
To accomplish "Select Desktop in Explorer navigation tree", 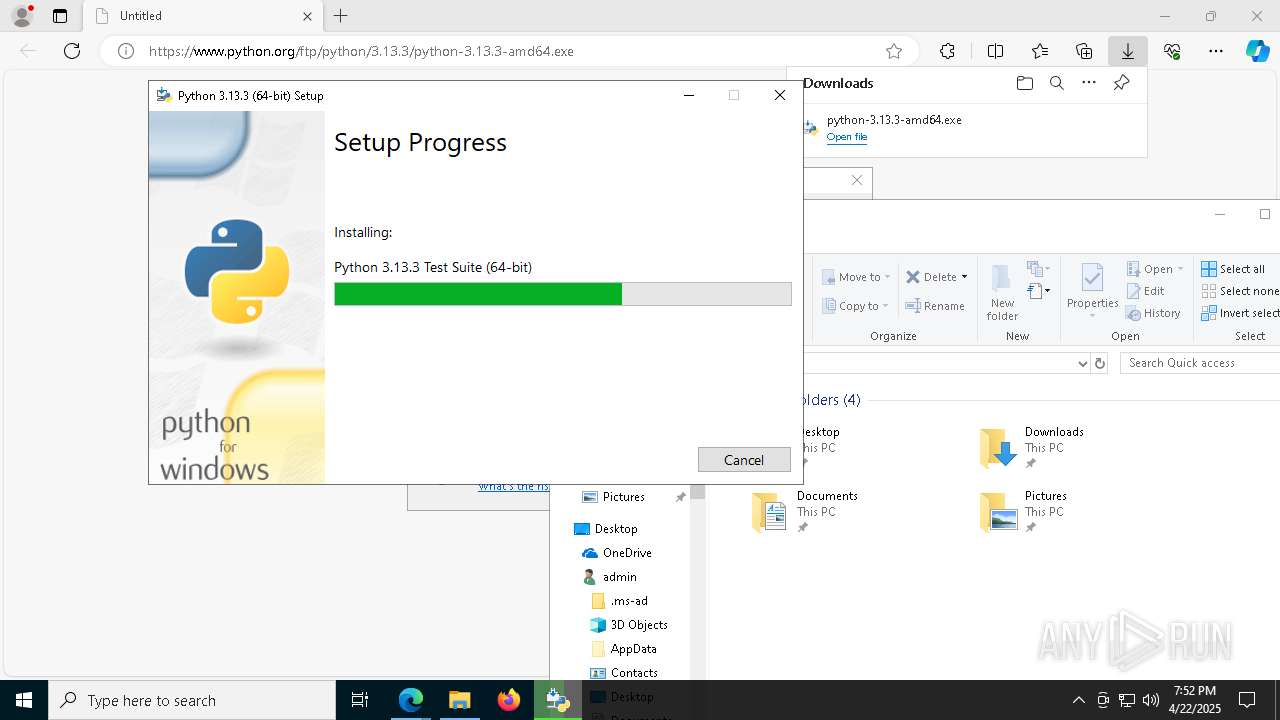I will tap(616, 529).
